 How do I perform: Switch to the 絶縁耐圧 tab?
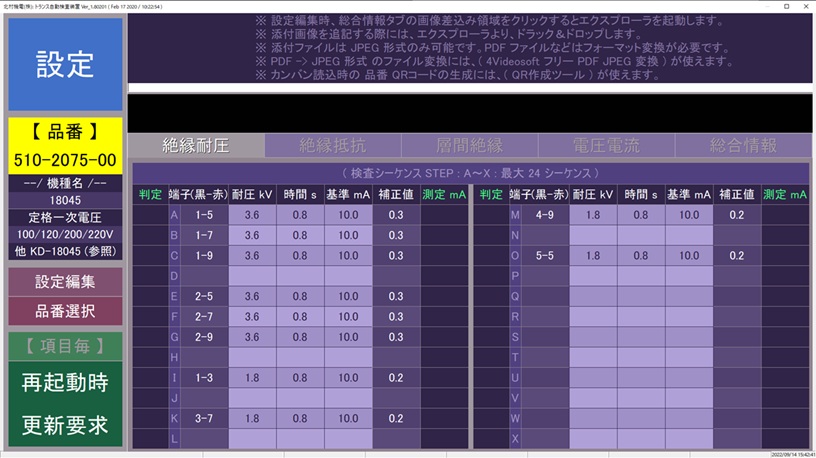coord(196,145)
